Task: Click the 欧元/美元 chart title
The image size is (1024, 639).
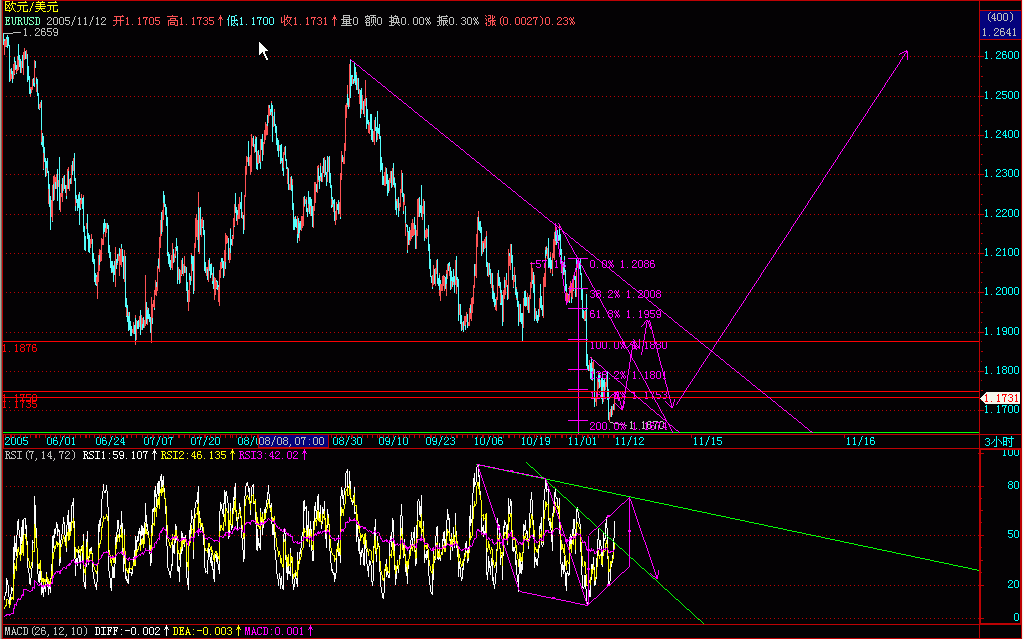Action: (x=31, y=7)
